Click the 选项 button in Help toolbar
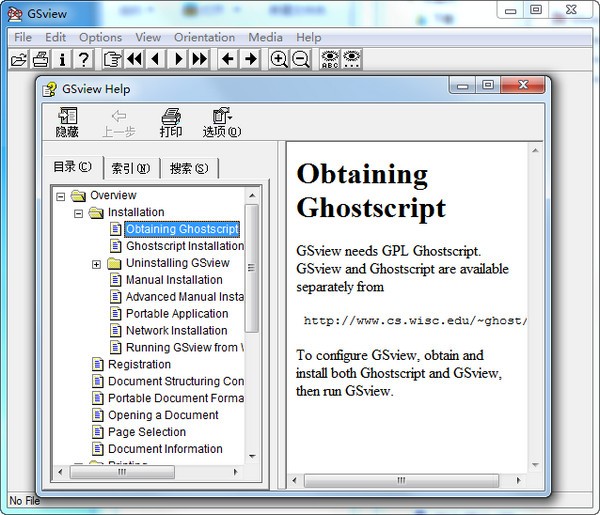Screen dimensions: 600x515 [221, 123]
